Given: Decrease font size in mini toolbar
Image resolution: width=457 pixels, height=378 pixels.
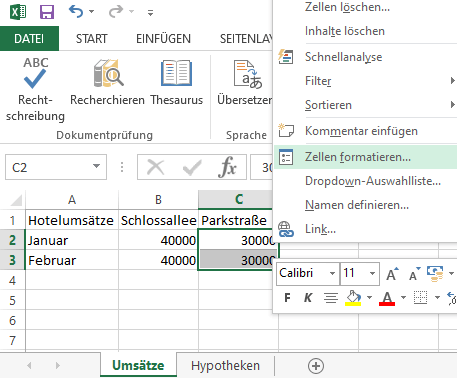Looking at the screenshot, I should [415, 274].
